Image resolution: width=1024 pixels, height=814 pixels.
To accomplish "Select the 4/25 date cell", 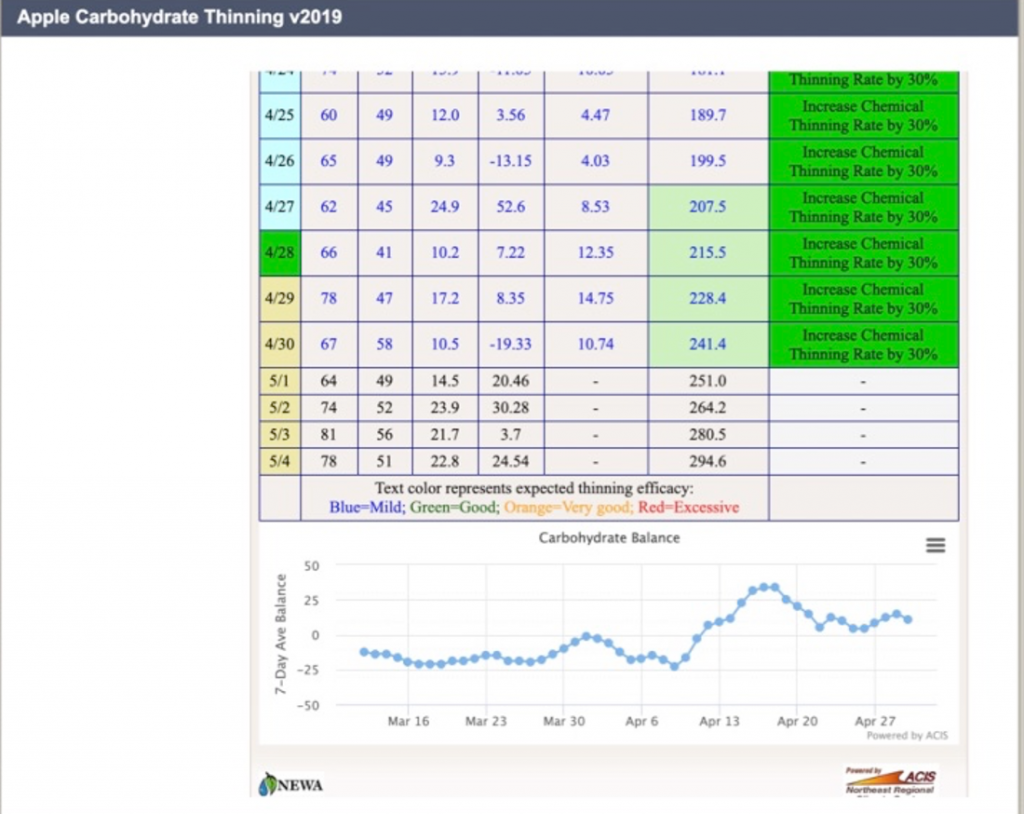I will pos(279,115).
